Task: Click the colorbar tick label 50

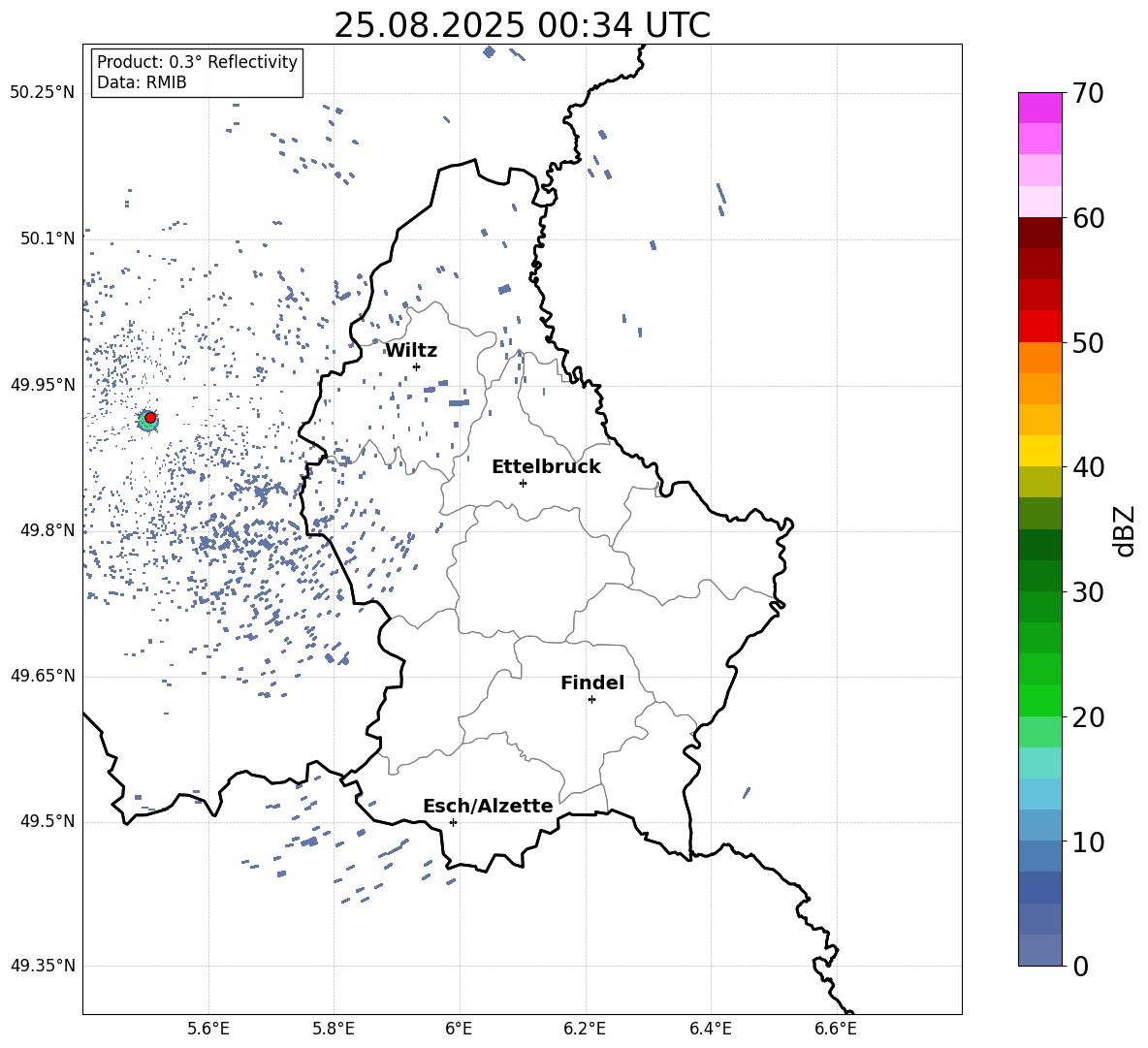Action: click(x=1088, y=342)
